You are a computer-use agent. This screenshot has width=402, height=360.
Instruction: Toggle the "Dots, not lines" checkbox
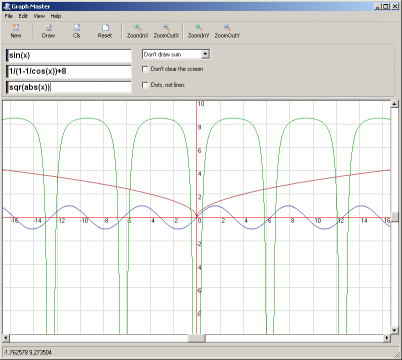point(145,85)
